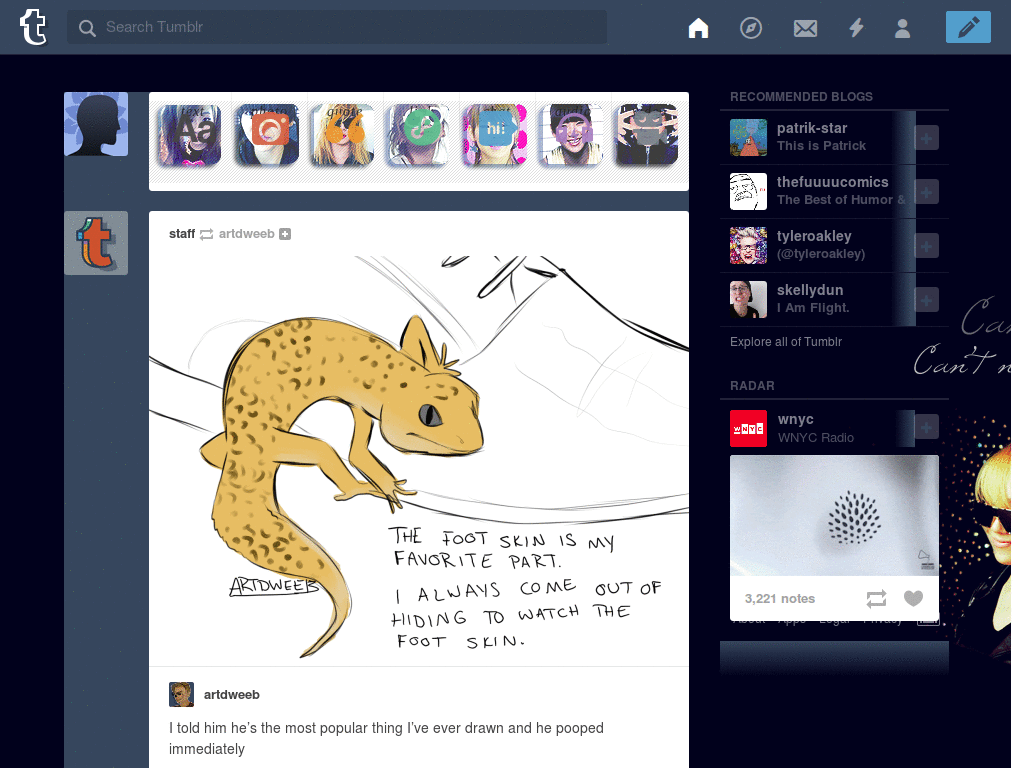Viewport: 1024px width, 768px height.
Task: Open the gecko drawing image
Action: coord(419,458)
